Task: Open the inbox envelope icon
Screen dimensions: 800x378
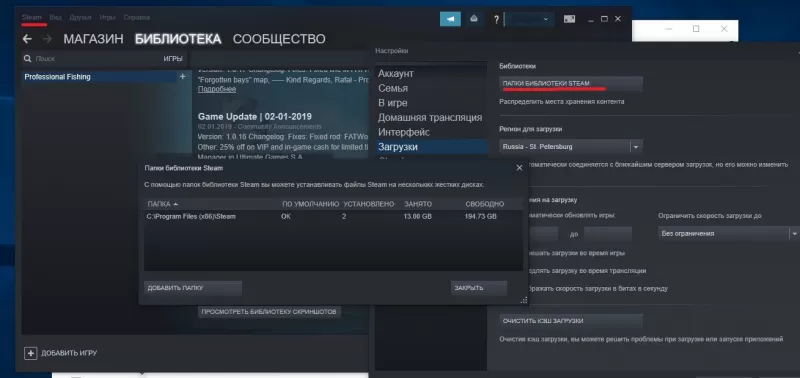Action: click(x=474, y=19)
